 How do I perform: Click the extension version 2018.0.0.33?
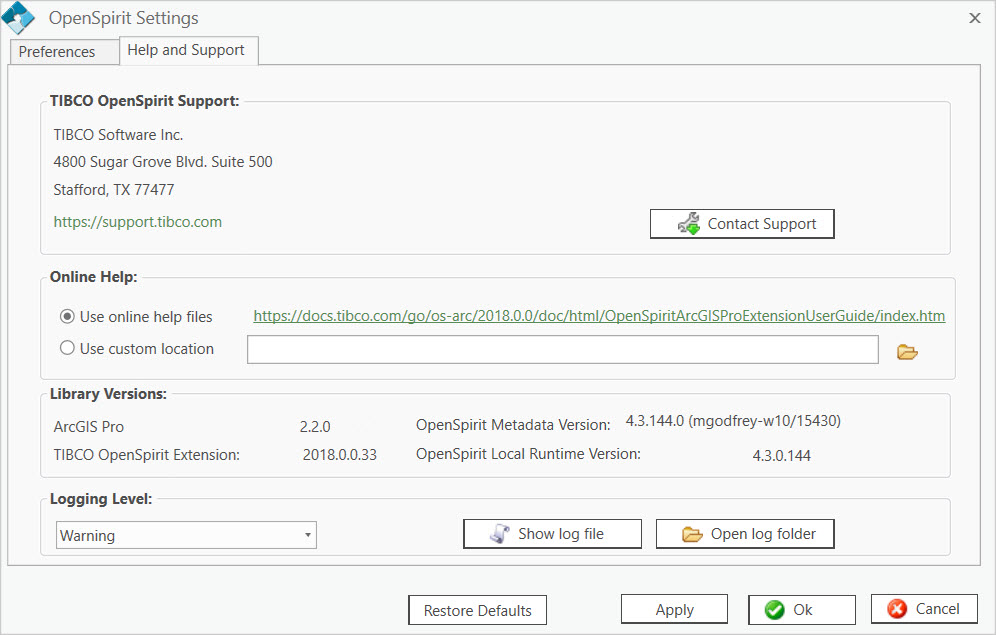click(340, 455)
